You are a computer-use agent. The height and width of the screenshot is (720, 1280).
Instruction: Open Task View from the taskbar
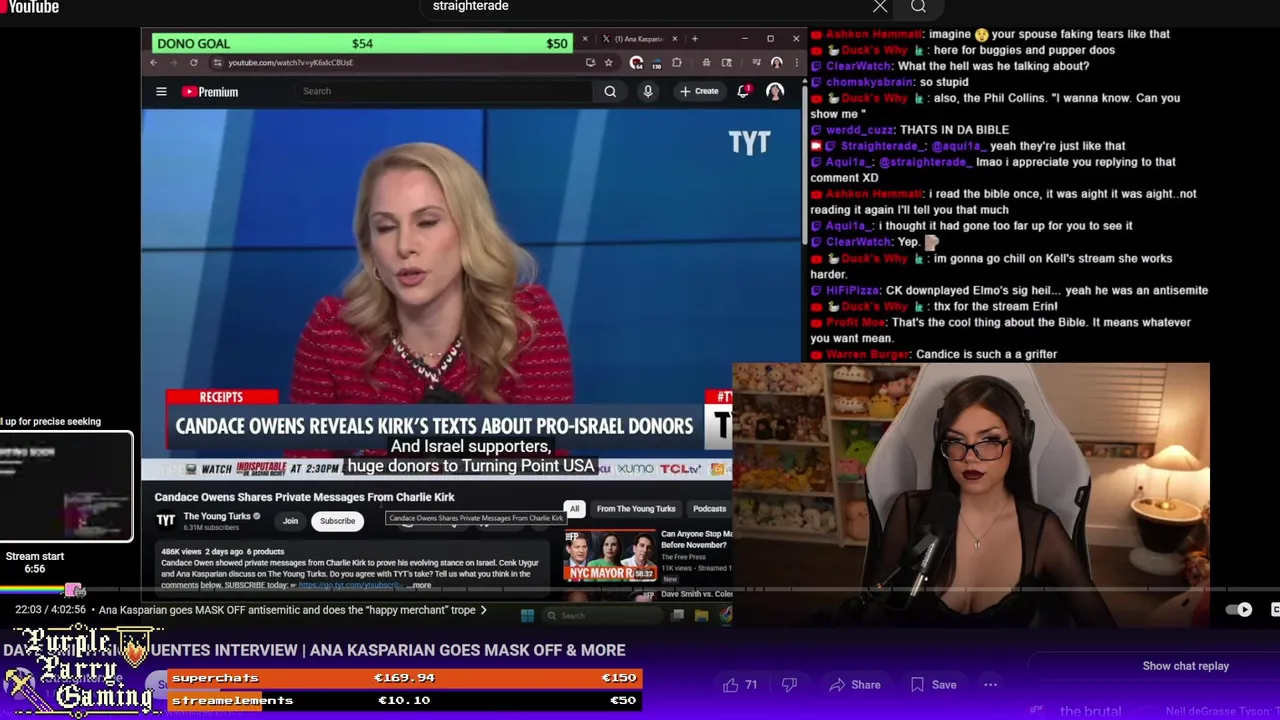(x=678, y=616)
